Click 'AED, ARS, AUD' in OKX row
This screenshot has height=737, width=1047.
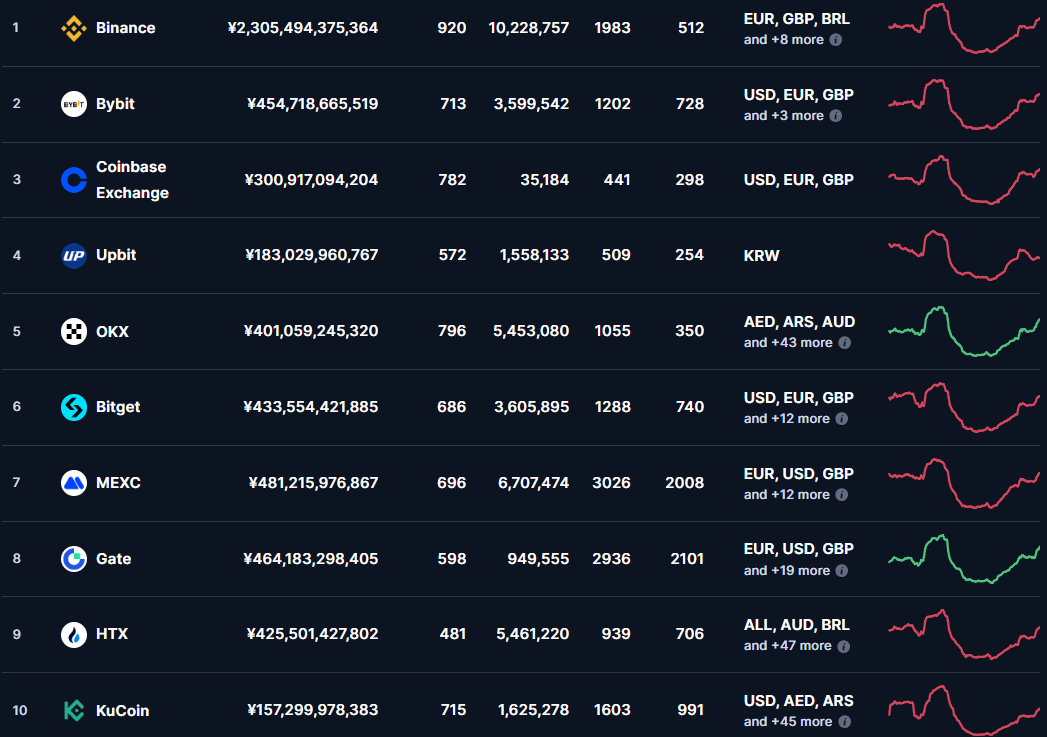click(x=799, y=322)
